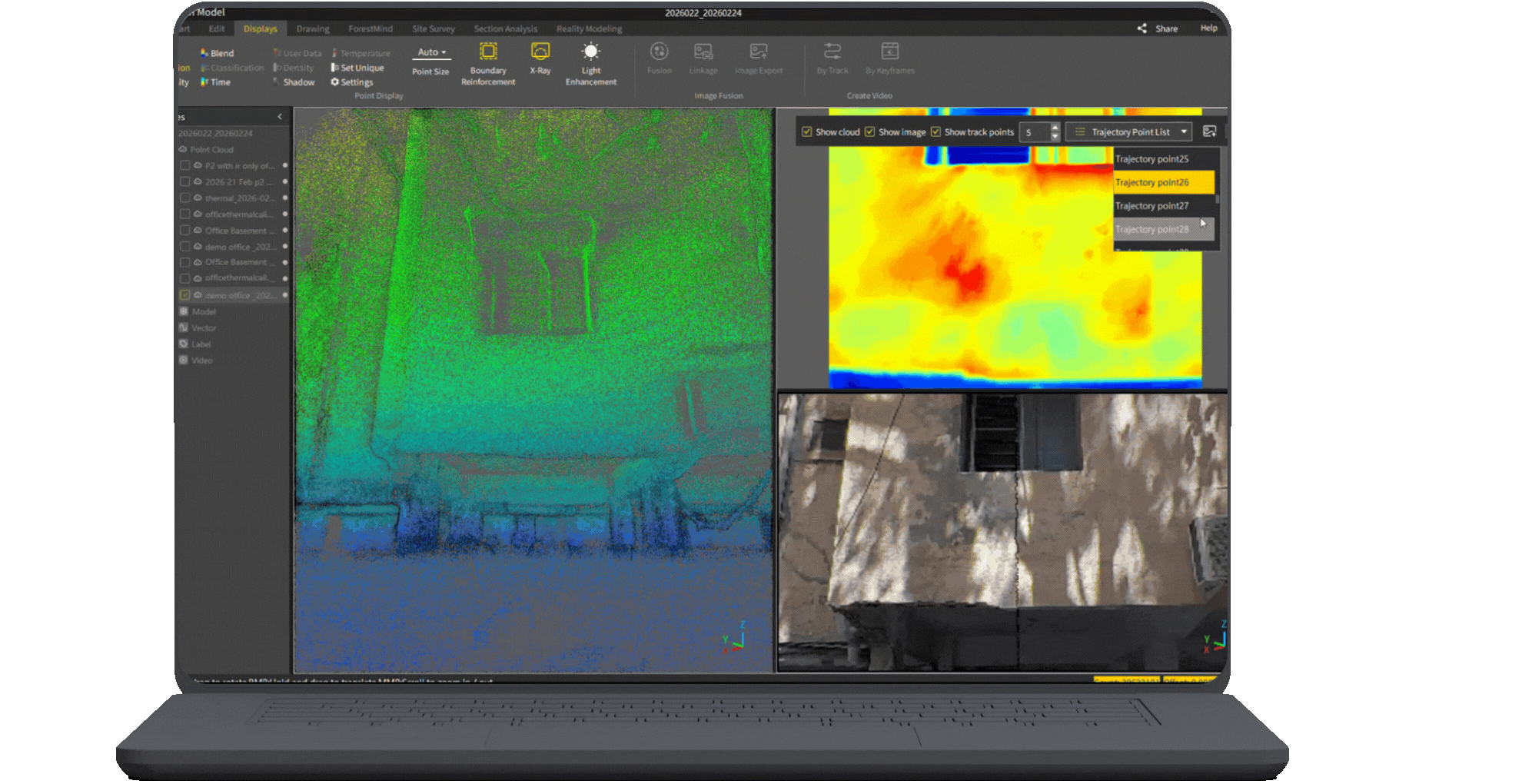Screen dimensions: 1522x784
Task: Click the Fusion icon in Image Fusion
Action: tap(659, 52)
